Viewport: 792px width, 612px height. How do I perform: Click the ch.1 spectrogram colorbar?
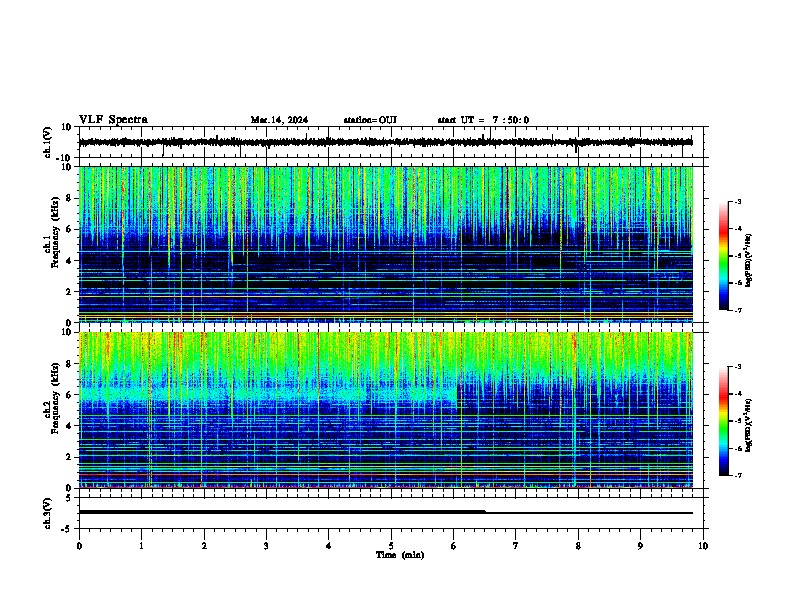(724, 256)
